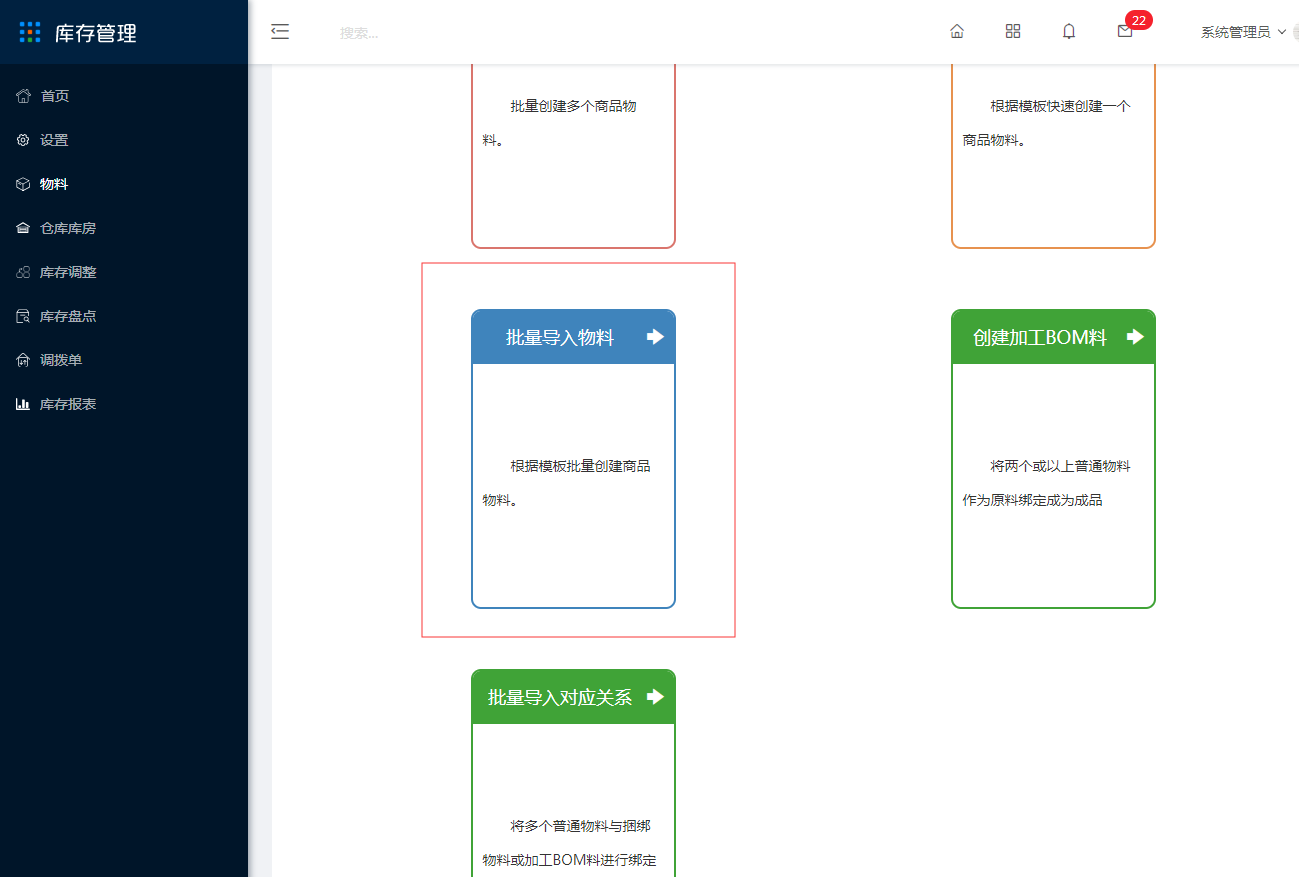
Task: Click the app grid logo icon
Action: tap(31, 32)
